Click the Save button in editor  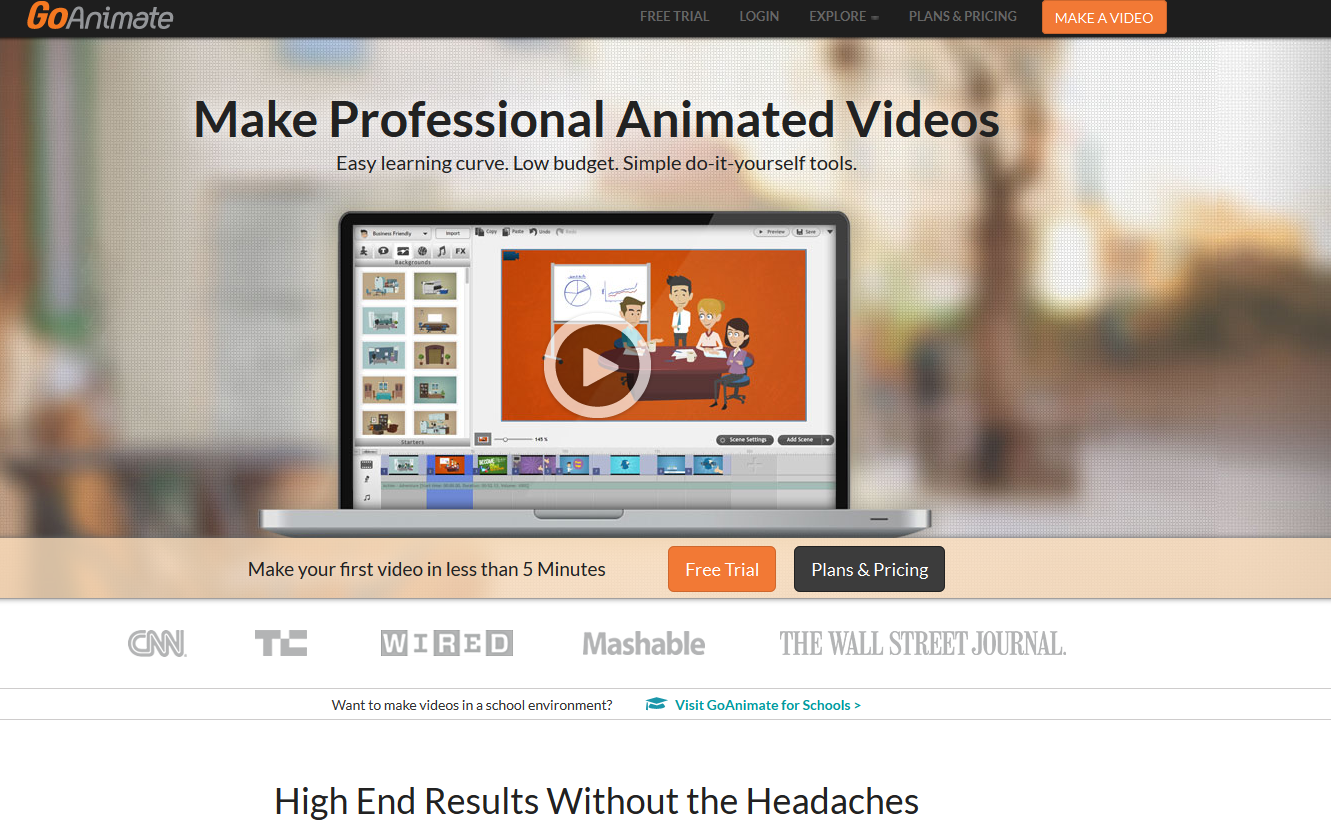tap(806, 232)
